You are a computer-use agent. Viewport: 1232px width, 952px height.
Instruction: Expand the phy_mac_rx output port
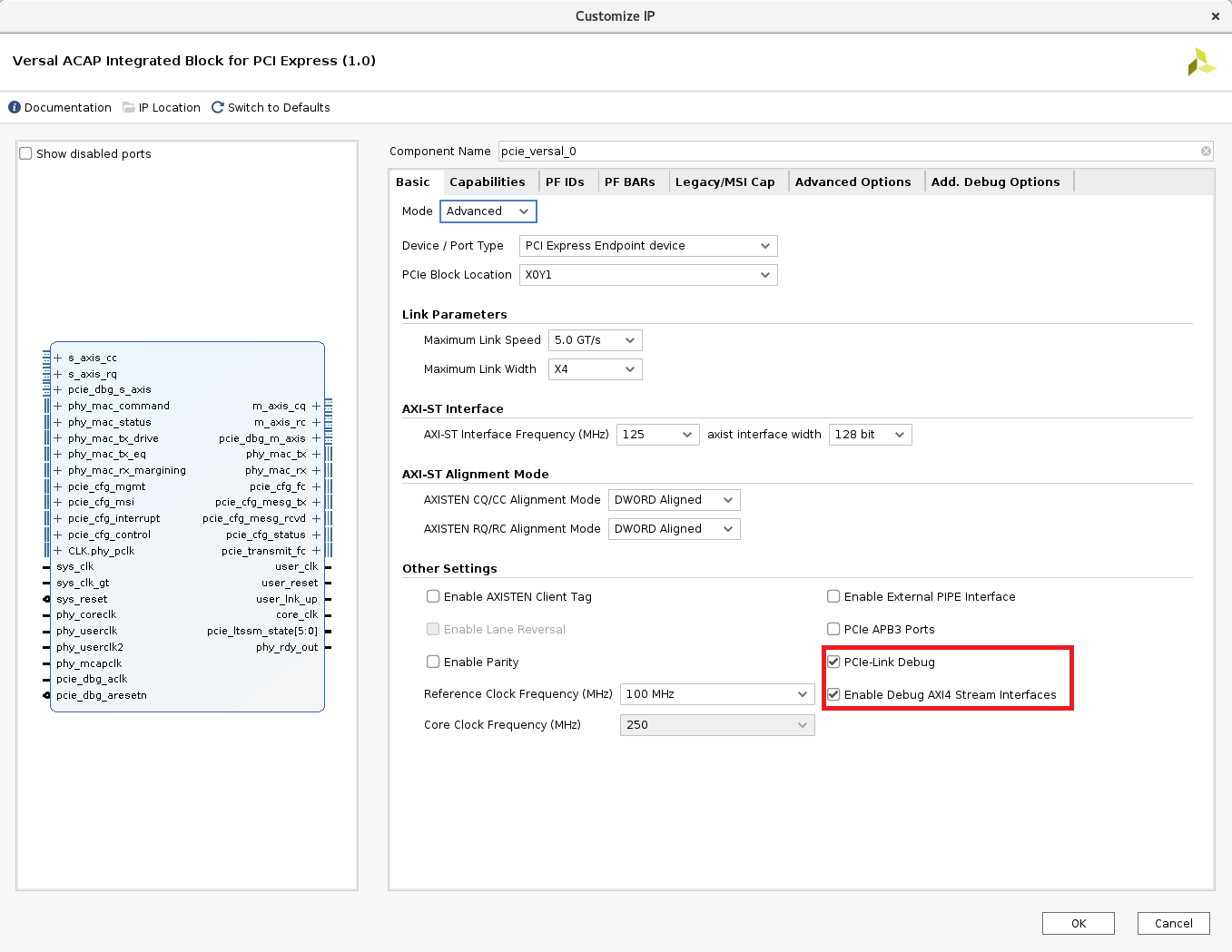point(316,471)
